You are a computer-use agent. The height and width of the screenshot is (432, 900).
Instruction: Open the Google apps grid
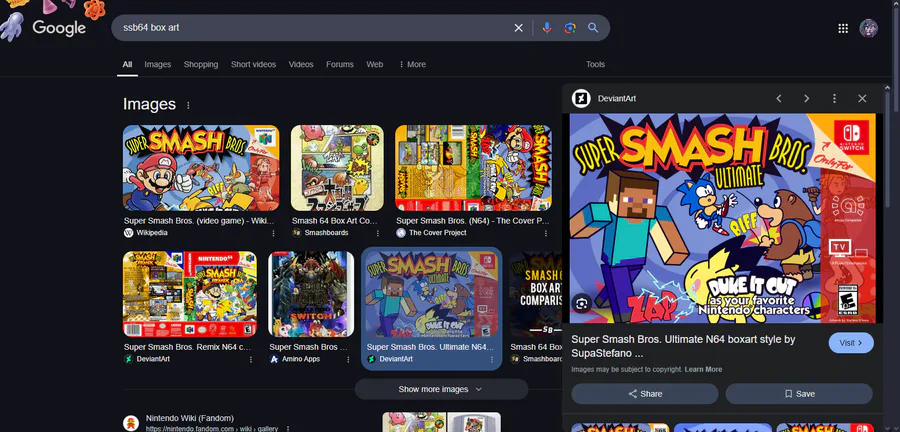[843, 28]
